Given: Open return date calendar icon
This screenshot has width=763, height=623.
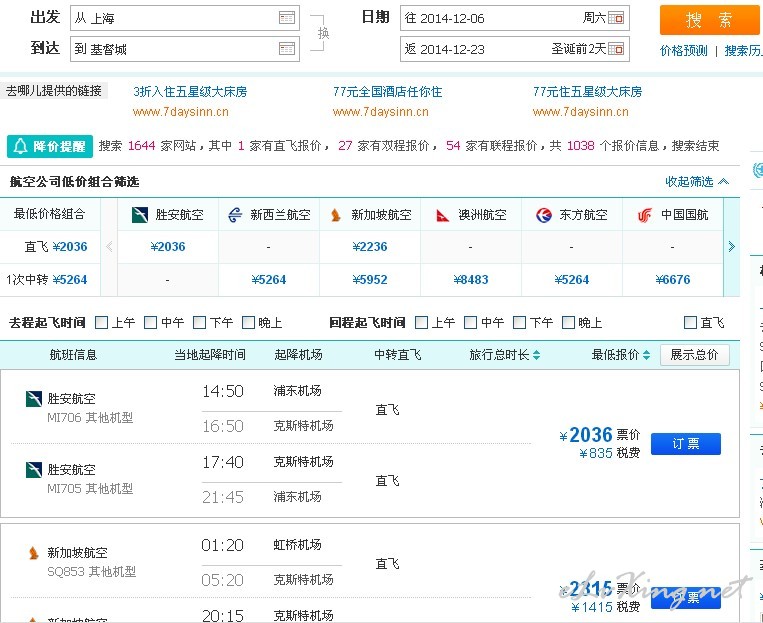Looking at the screenshot, I should [616, 49].
